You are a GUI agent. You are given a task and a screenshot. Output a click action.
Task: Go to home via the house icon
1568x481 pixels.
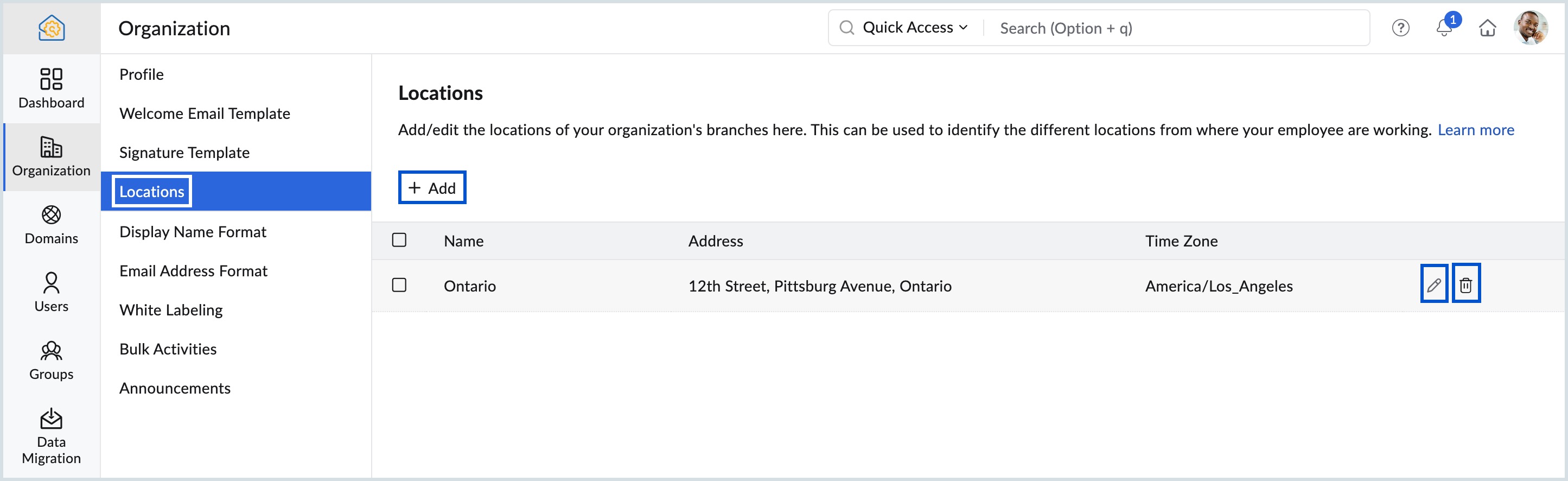point(1487,28)
